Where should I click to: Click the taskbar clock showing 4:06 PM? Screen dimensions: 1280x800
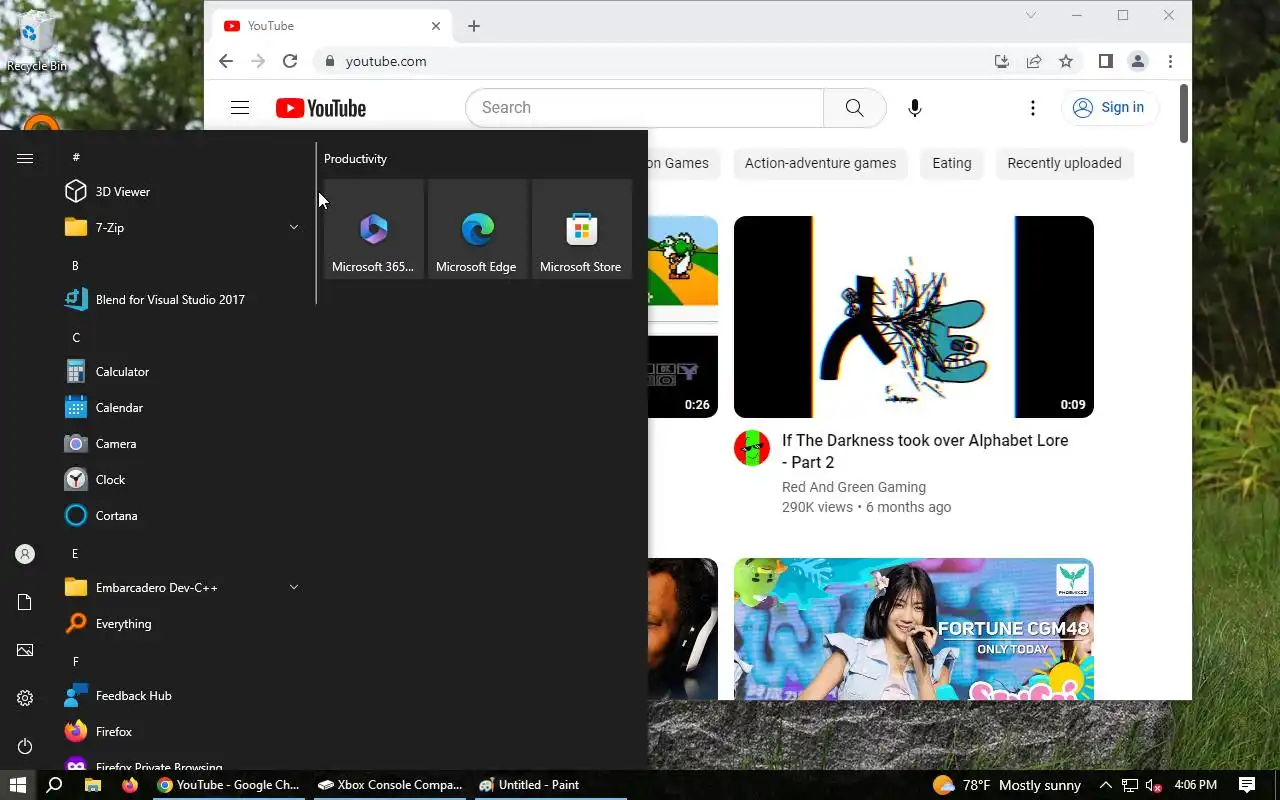point(1196,785)
